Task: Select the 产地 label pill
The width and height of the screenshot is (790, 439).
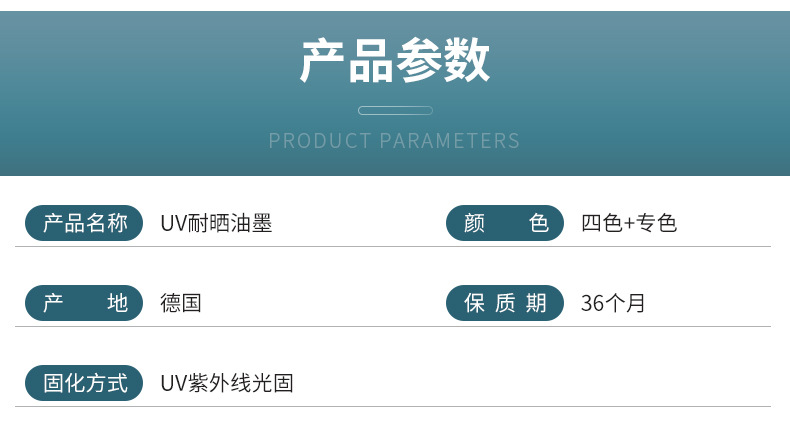Action: (x=86, y=303)
